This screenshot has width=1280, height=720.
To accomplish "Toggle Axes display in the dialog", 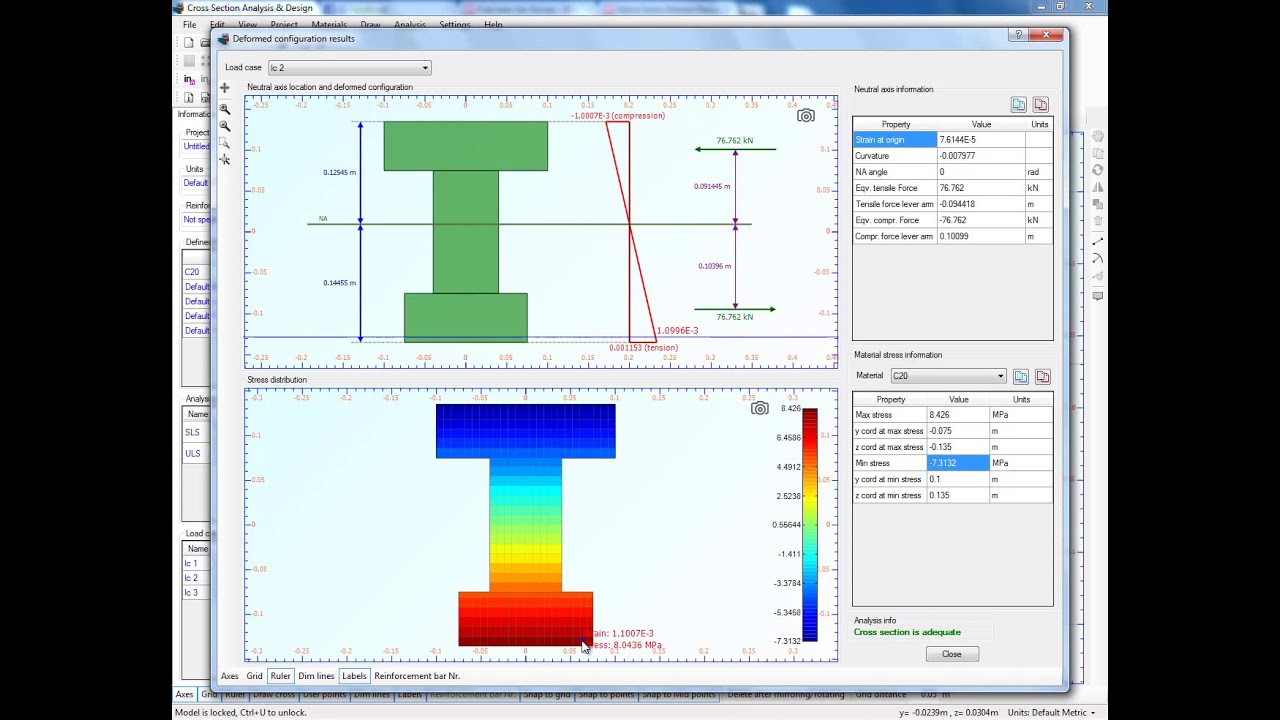I will tap(230, 676).
